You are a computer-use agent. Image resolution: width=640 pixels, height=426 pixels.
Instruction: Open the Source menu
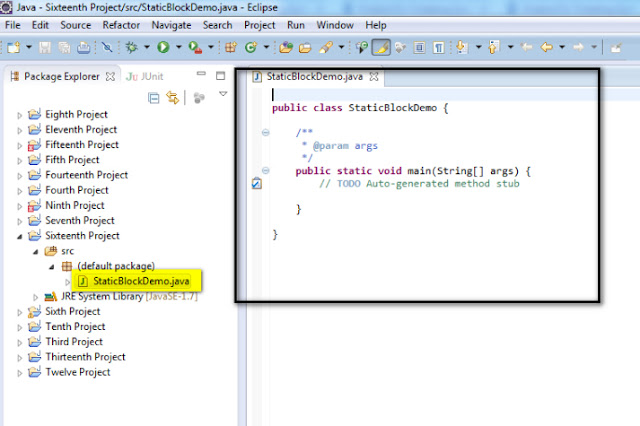point(76,25)
